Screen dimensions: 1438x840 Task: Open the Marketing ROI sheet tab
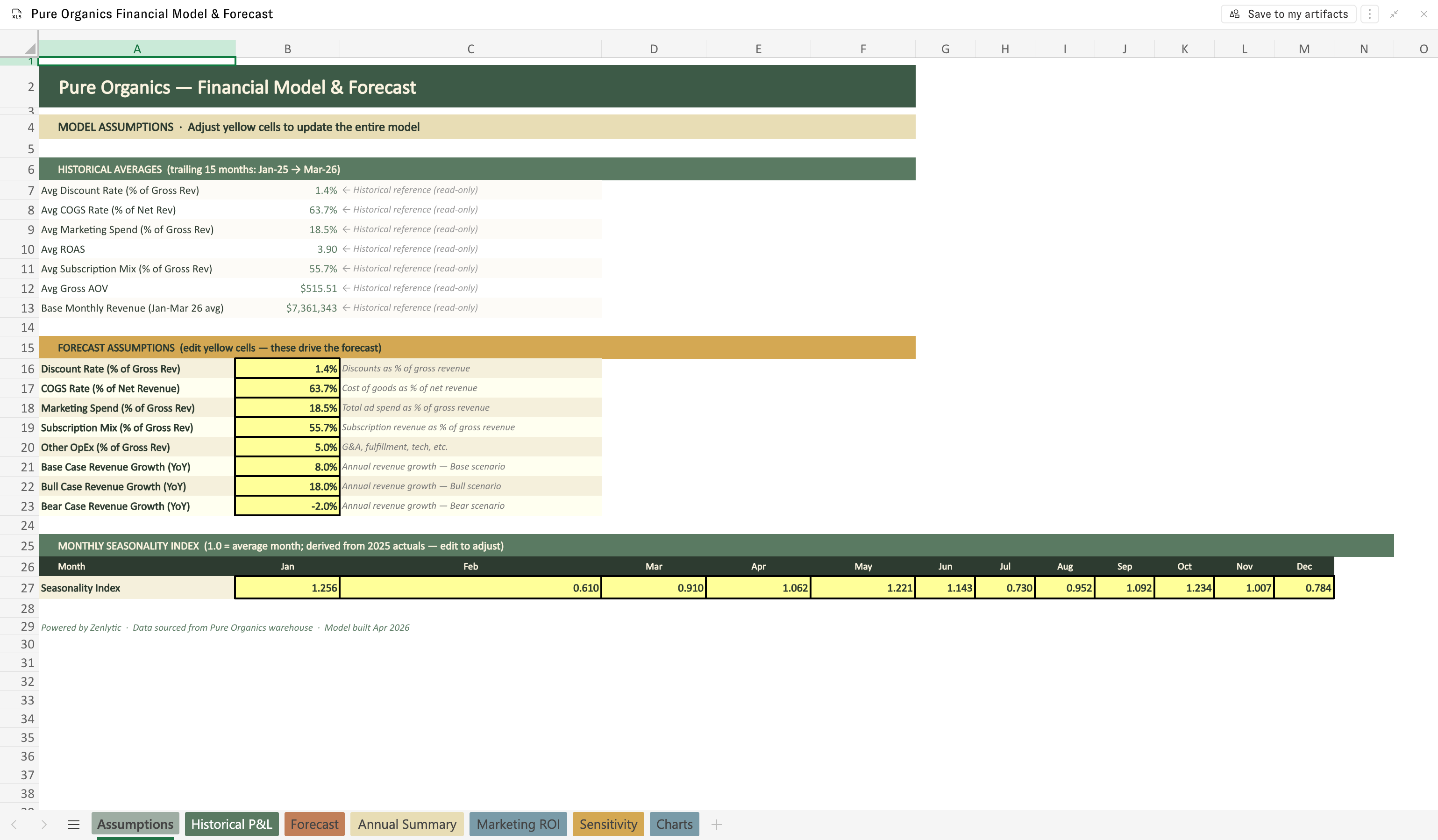click(518, 824)
